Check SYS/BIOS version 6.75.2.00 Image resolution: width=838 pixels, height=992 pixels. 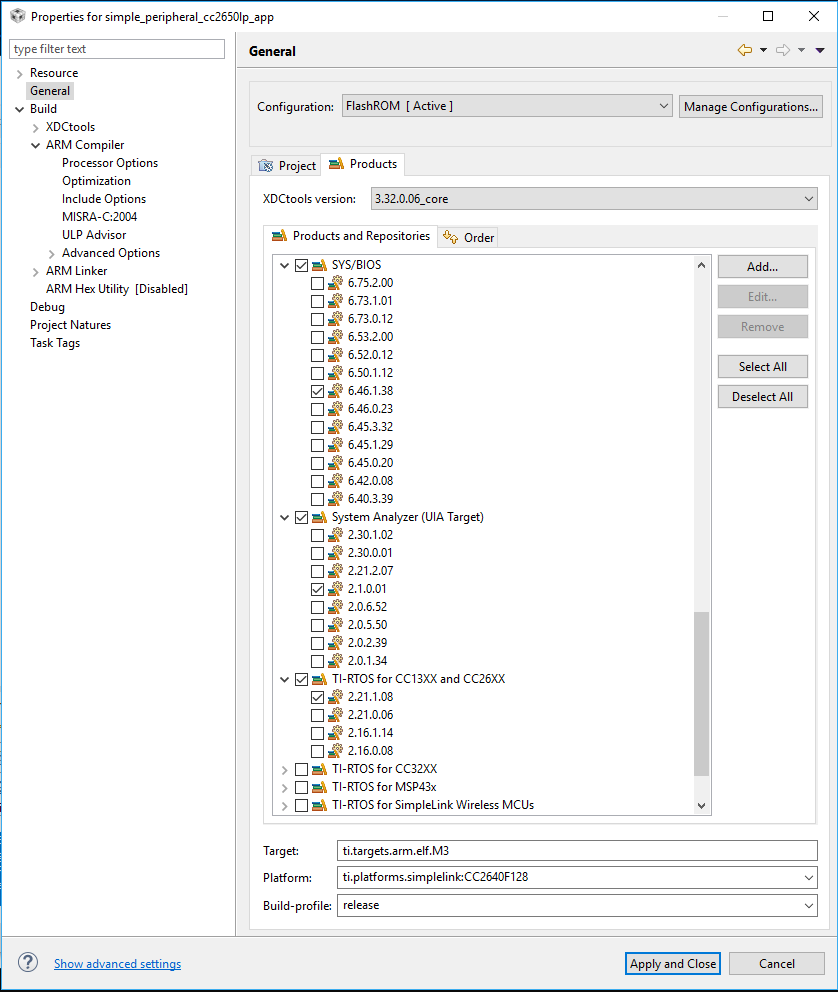(317, 283)
